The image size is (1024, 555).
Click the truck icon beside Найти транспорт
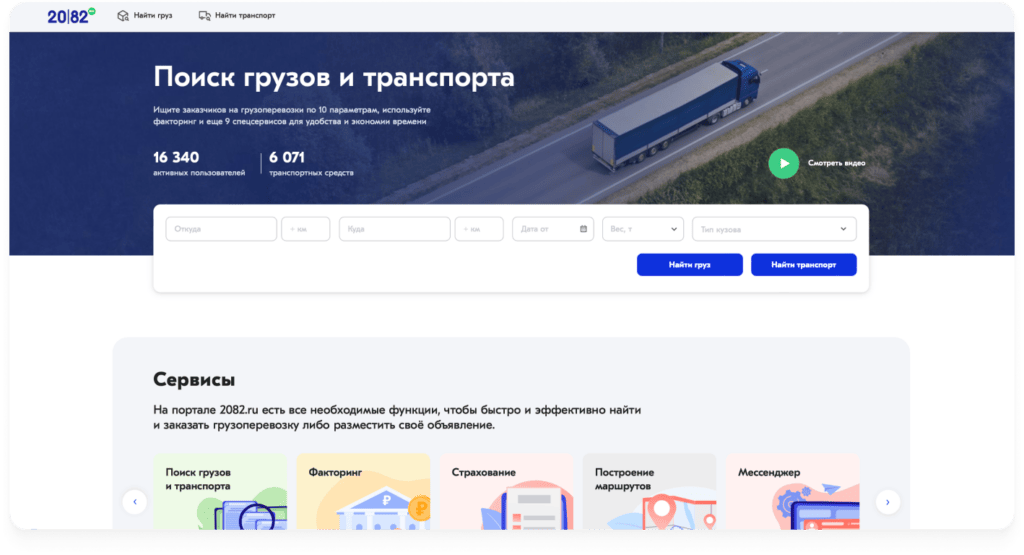pos(204,16)
